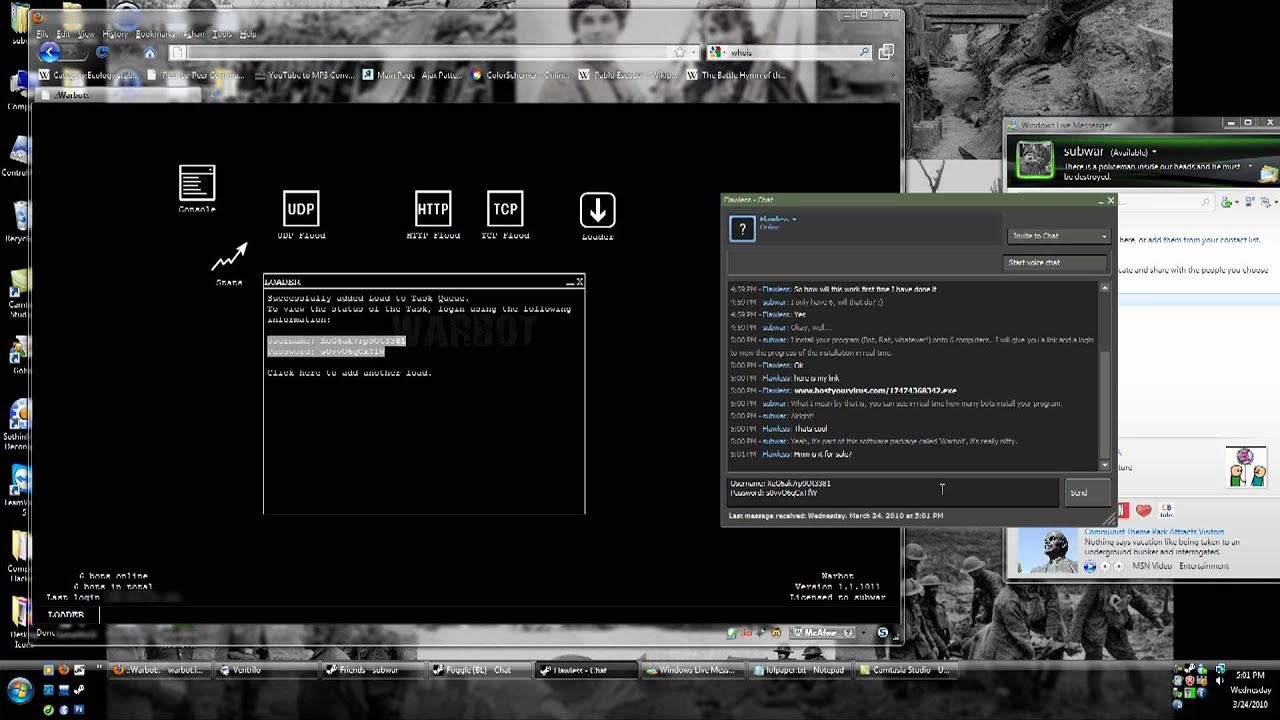Open the back/forward history dropdown arrow
The height and width of the screenshot is (720, 1280).
click(85, 52)
